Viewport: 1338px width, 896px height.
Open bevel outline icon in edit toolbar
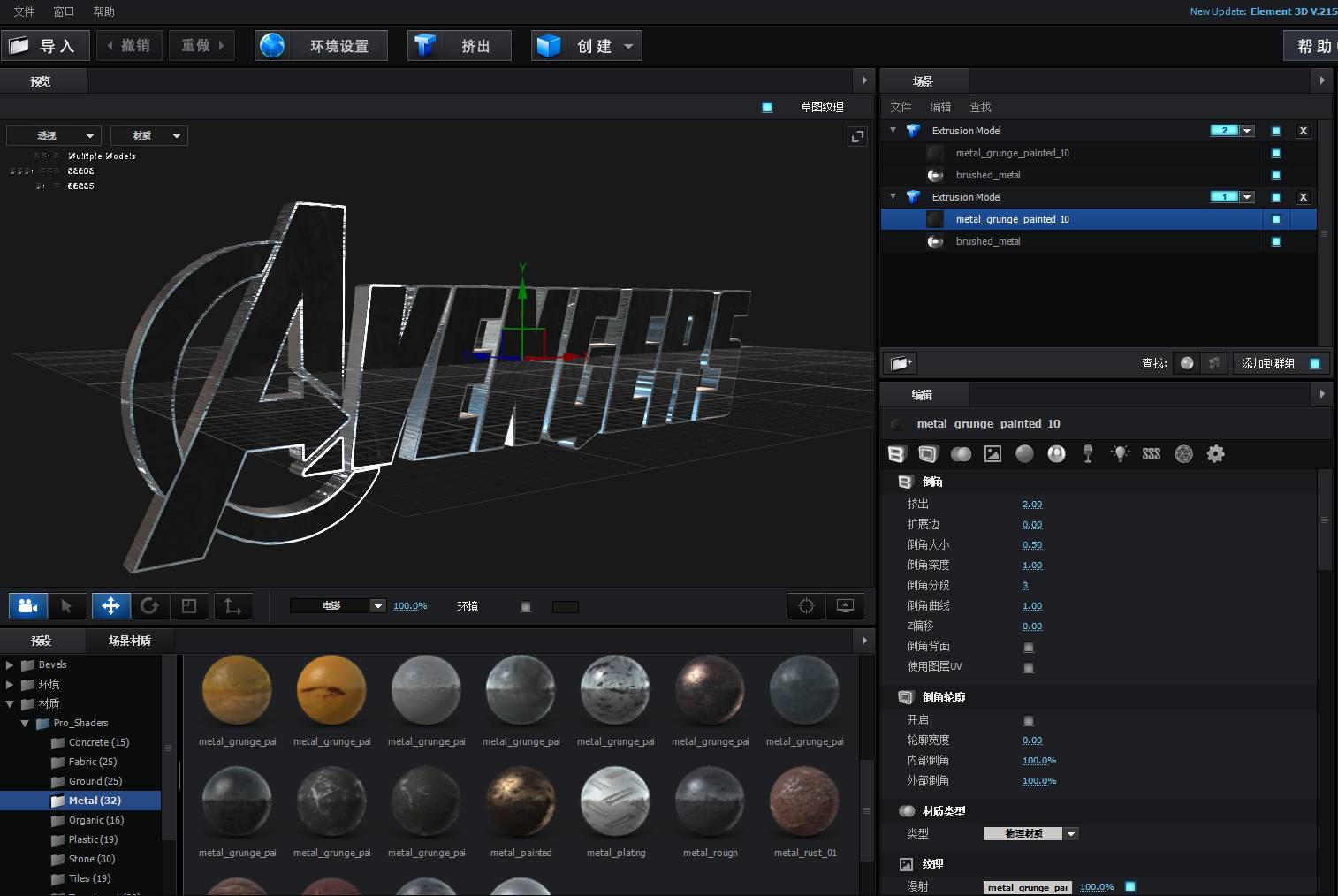pos(928,454)
